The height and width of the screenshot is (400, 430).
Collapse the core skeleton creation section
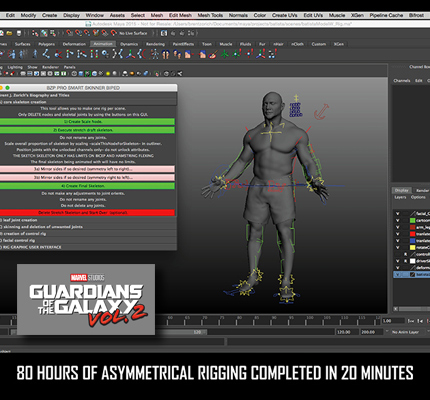coord(88,102)
